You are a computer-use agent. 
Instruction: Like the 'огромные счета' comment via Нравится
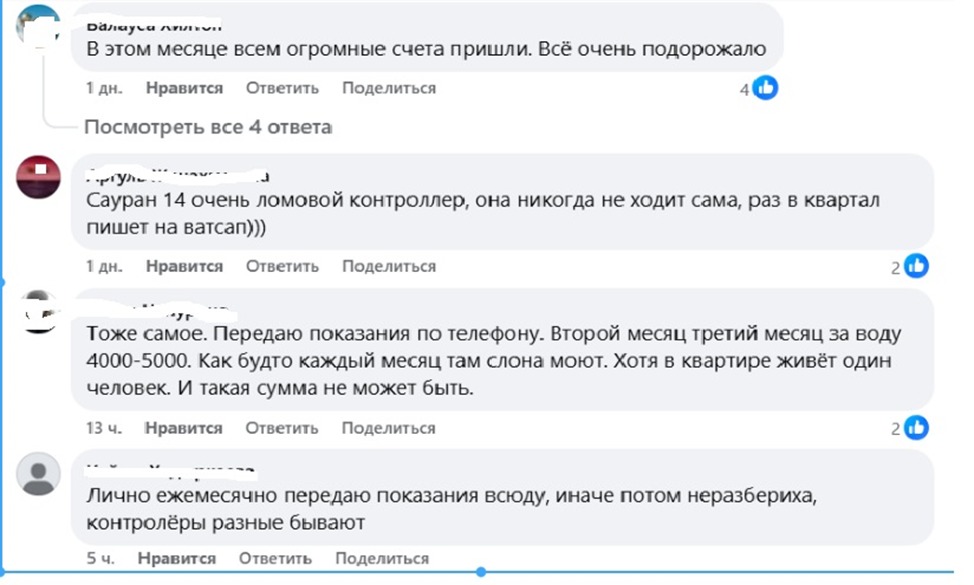[184, 88]
